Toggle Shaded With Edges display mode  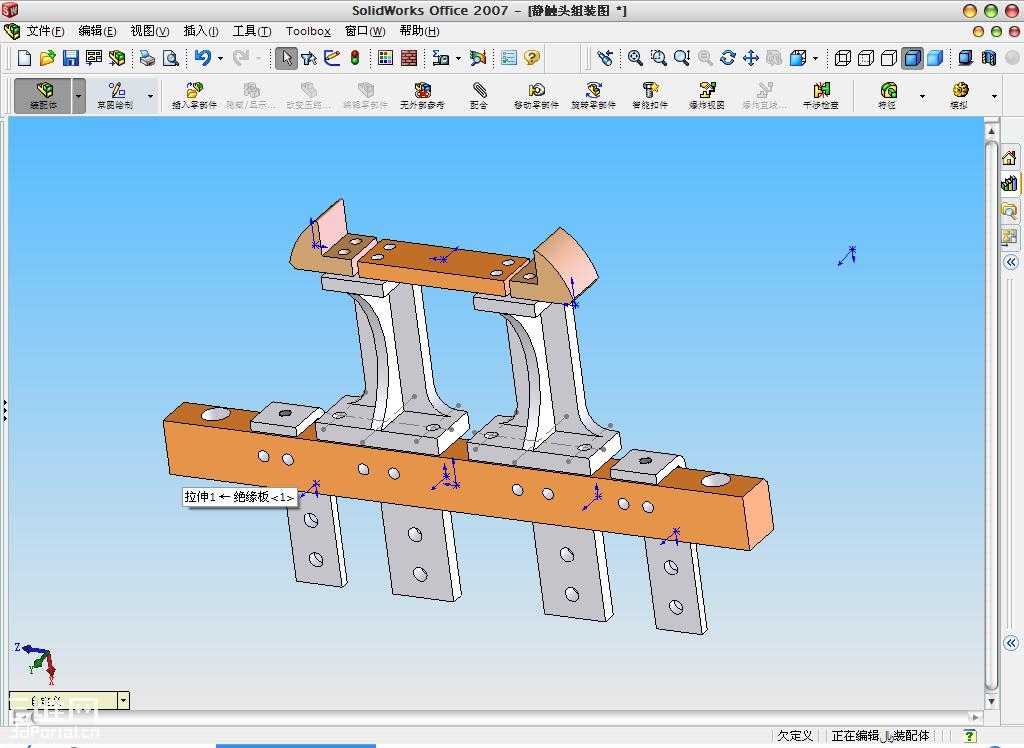pos(913,58)
